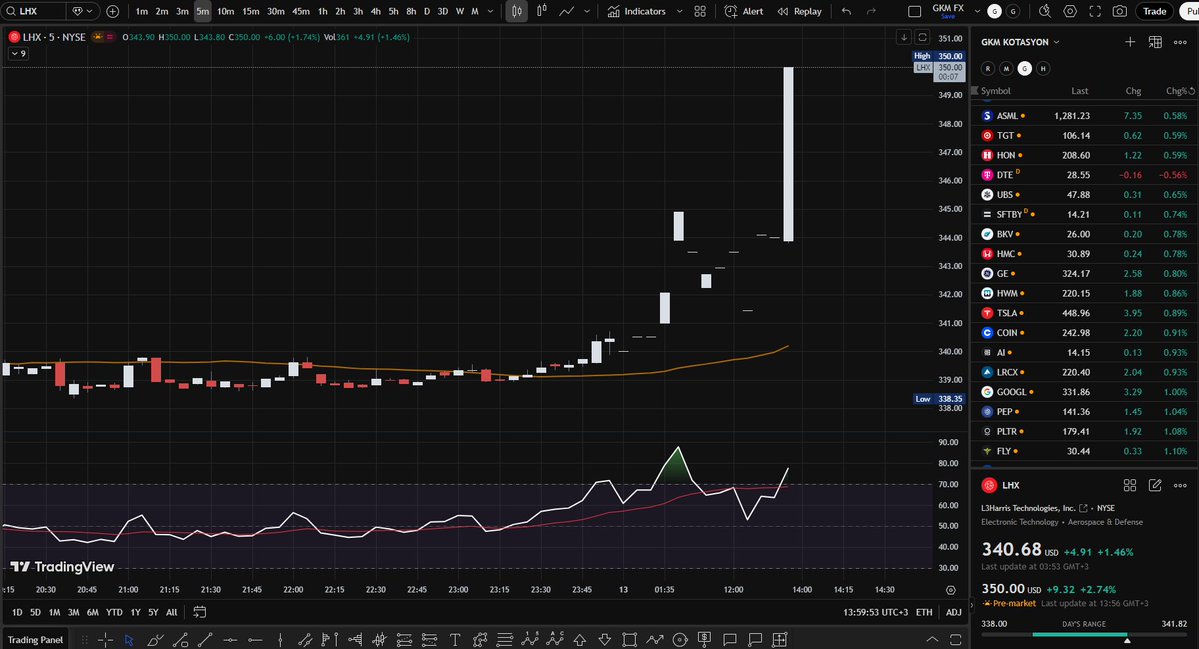Open go to date calendar icon

[x=200, y=612]
